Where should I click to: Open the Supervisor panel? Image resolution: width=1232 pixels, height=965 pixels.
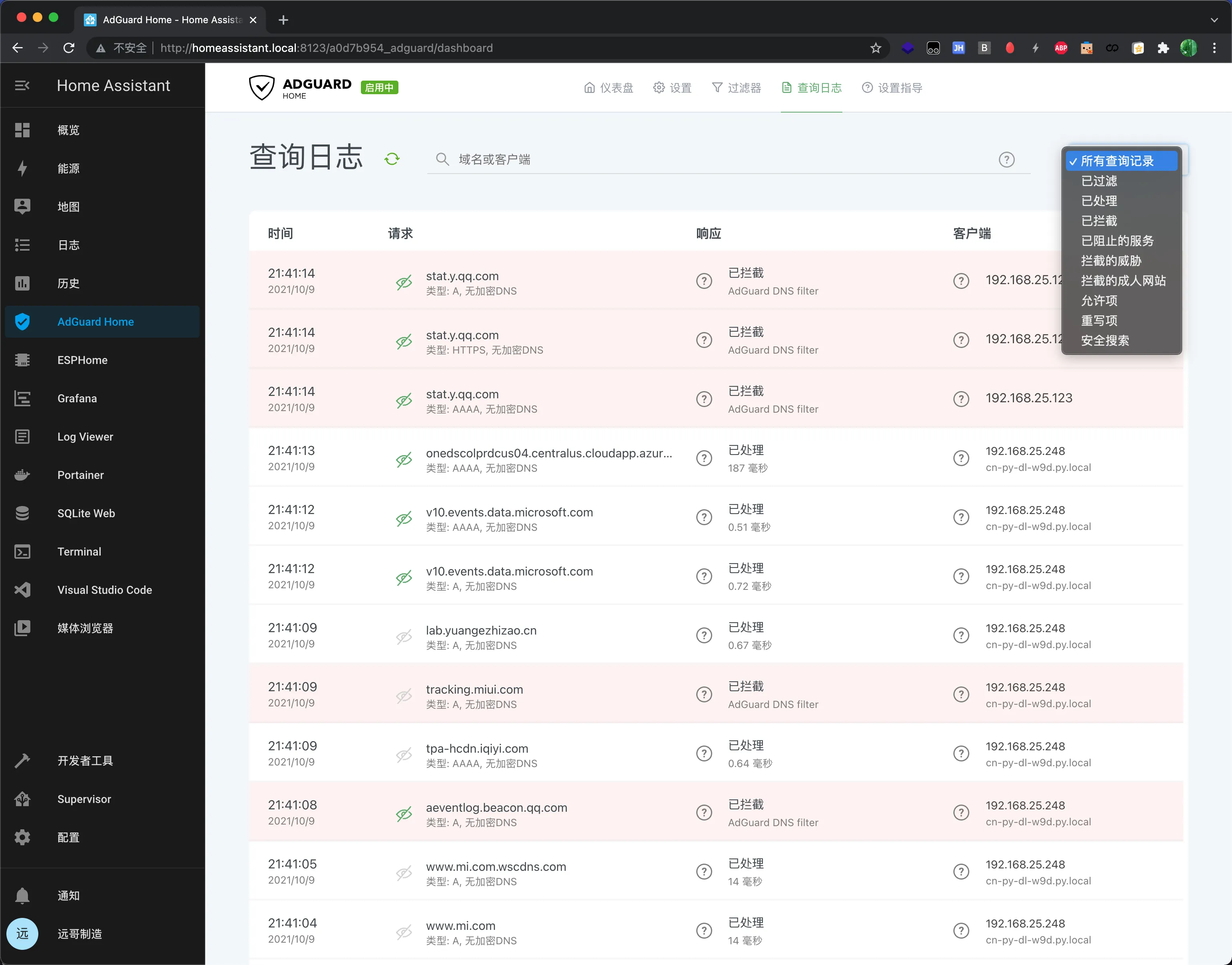point(102,799)
